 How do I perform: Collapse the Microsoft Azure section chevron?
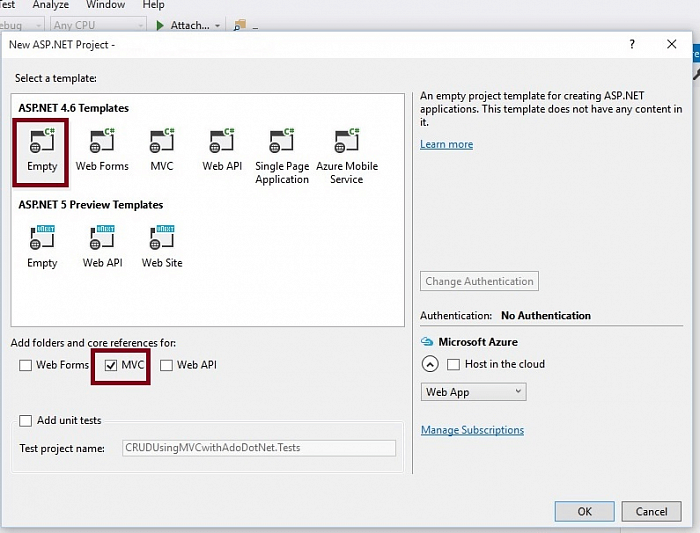(430, 364)
